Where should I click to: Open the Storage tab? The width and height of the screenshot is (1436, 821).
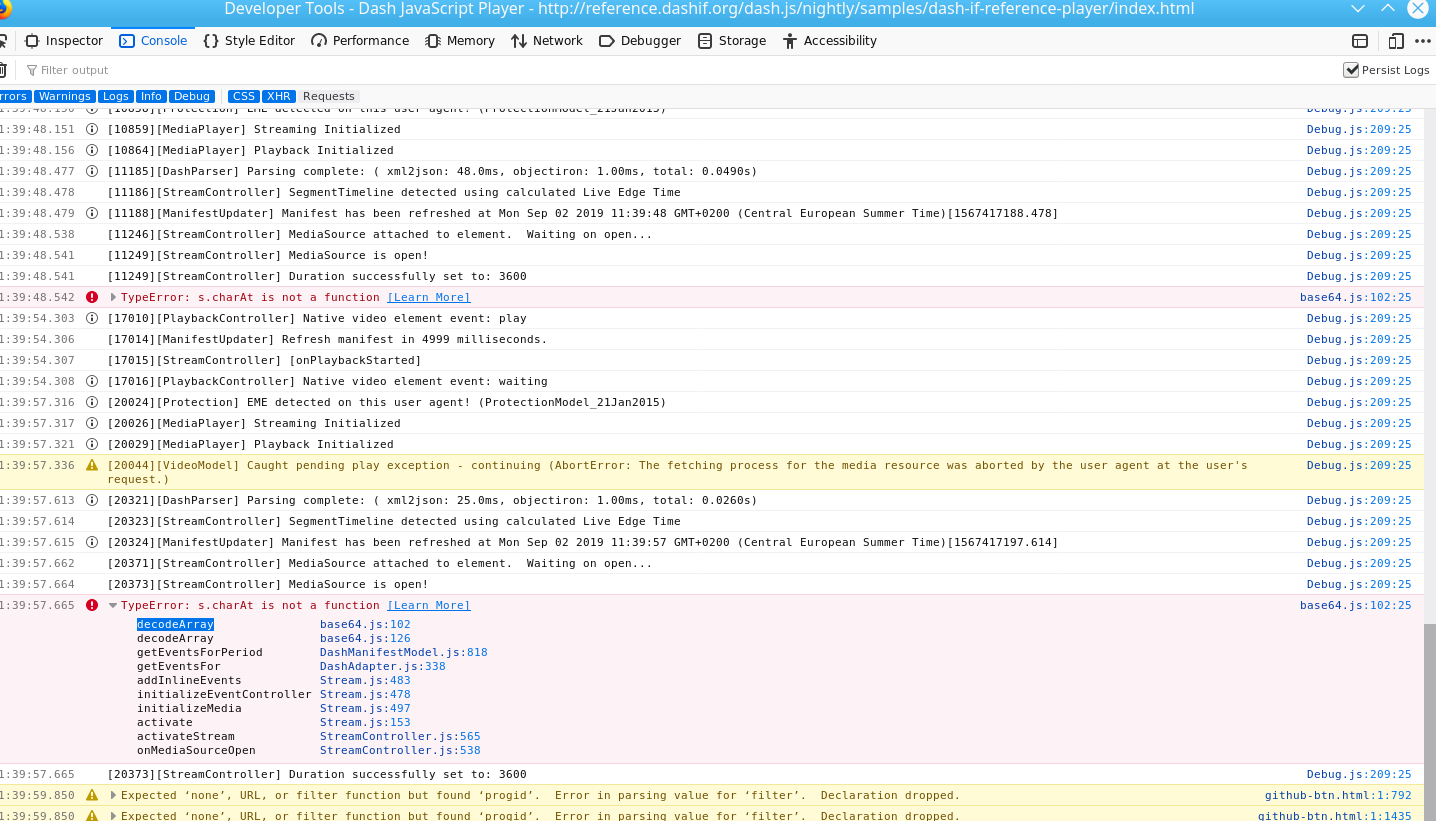pyautogui.click(x=731, y=41)
